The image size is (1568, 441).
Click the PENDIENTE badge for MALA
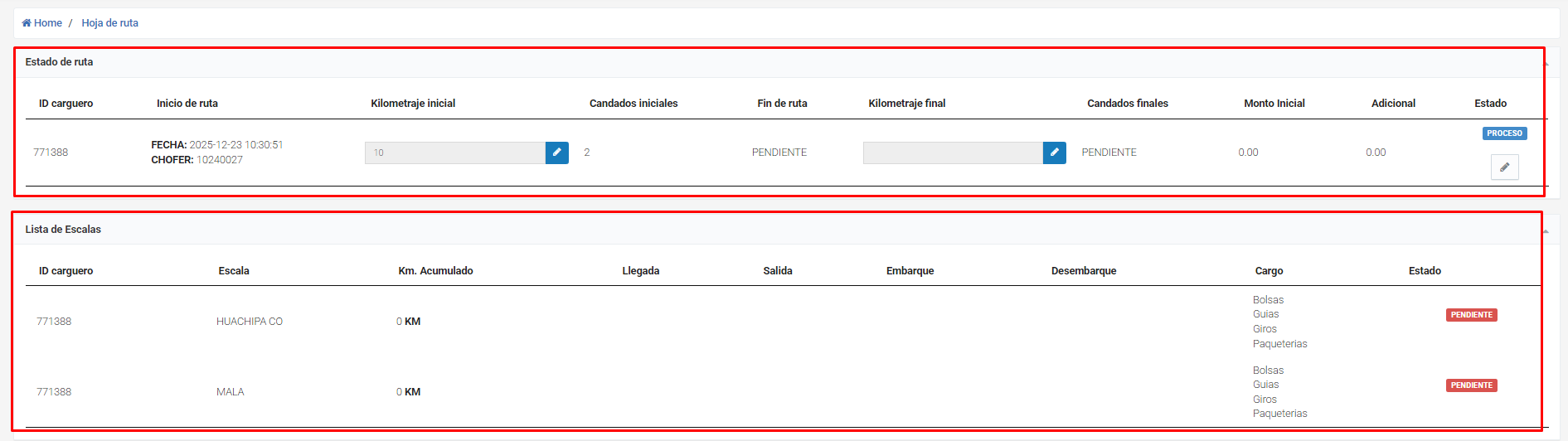(1471, 385)
